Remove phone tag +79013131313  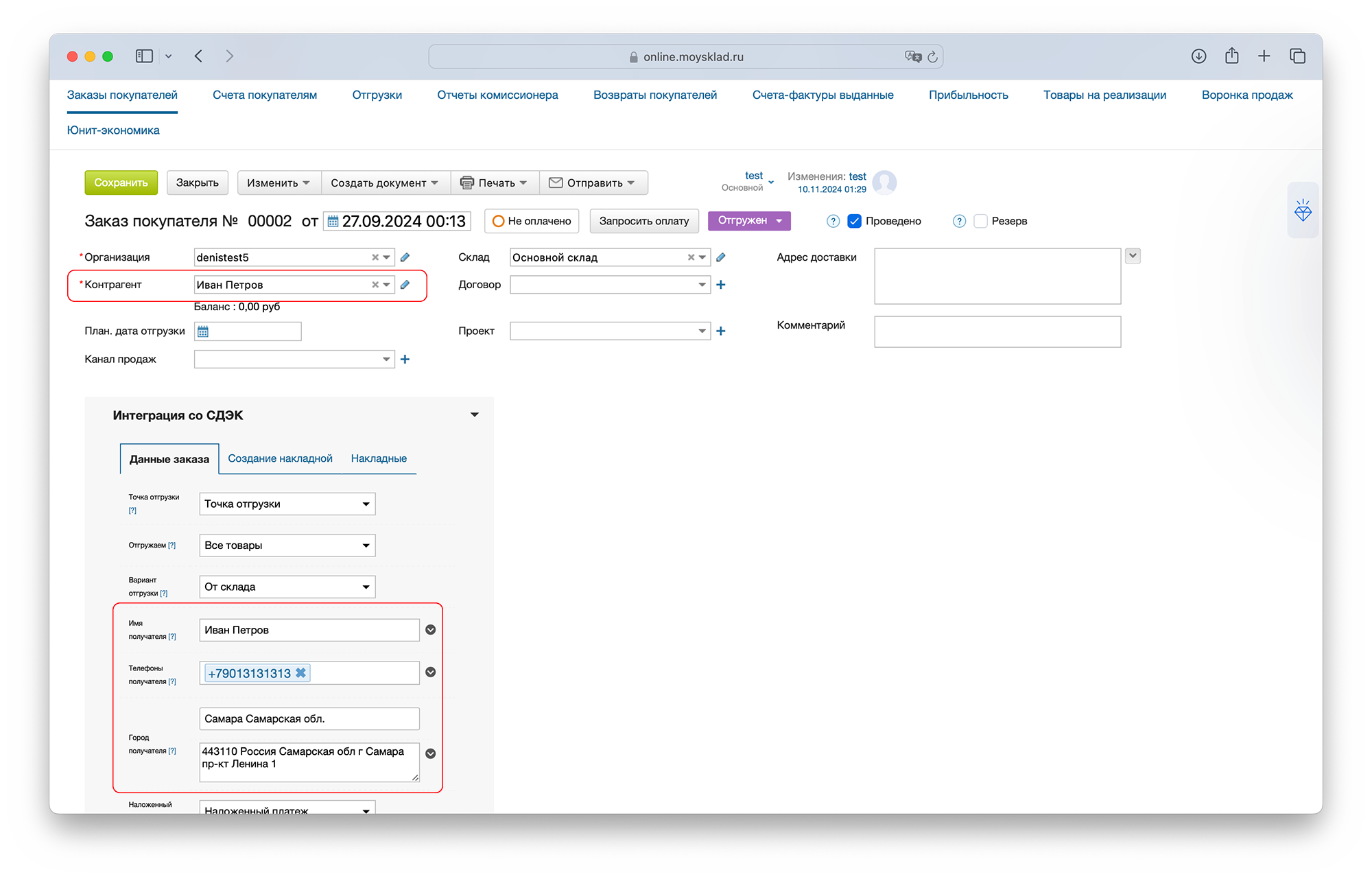click(300, 673)
